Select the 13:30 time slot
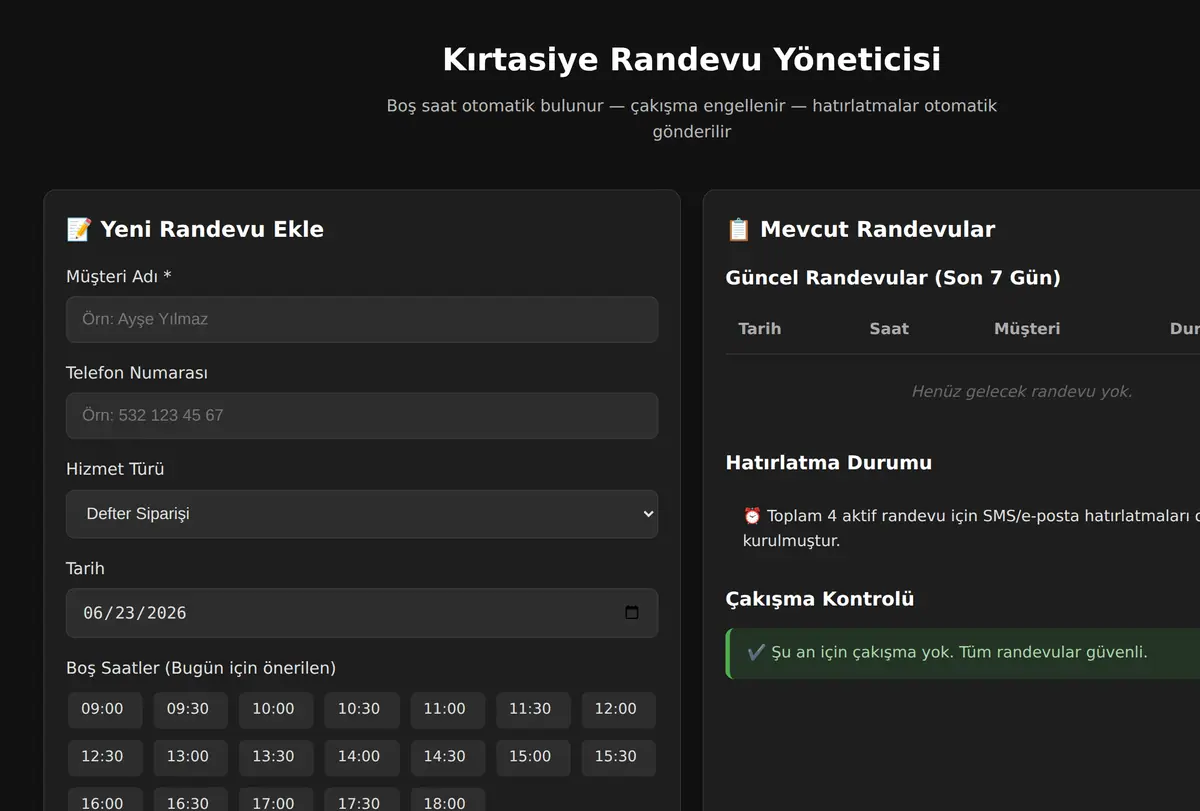This screenshot has width=1200, height=811. tap(276, 758)
